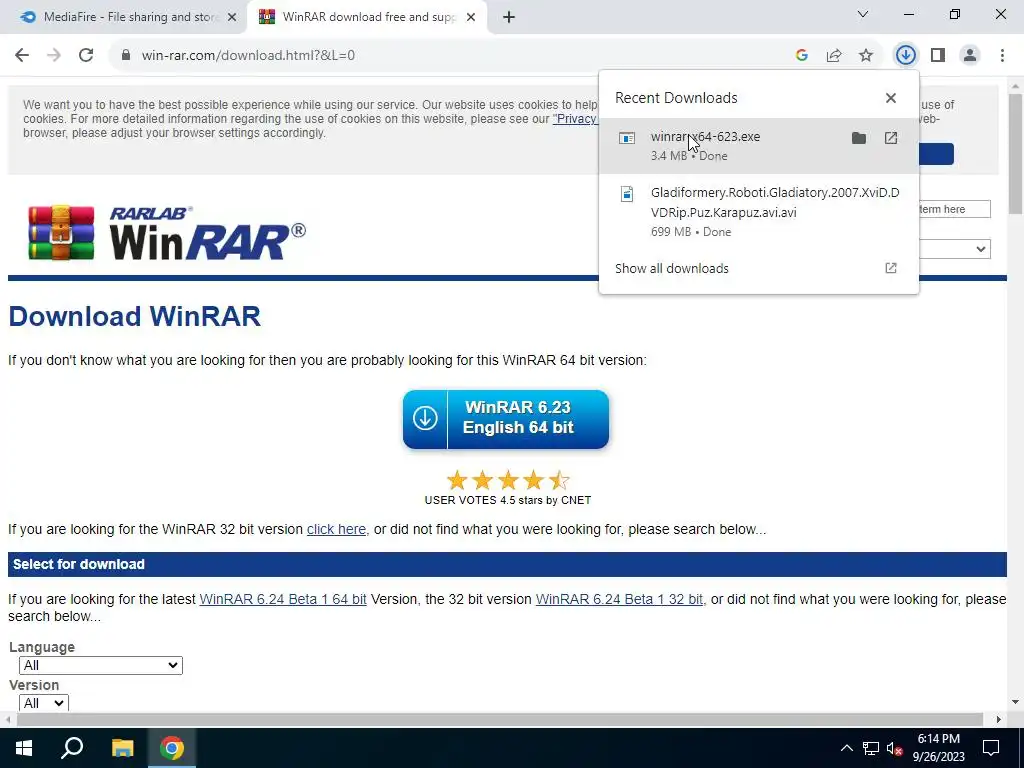Reload the WinRAR download page

(86, 56)
